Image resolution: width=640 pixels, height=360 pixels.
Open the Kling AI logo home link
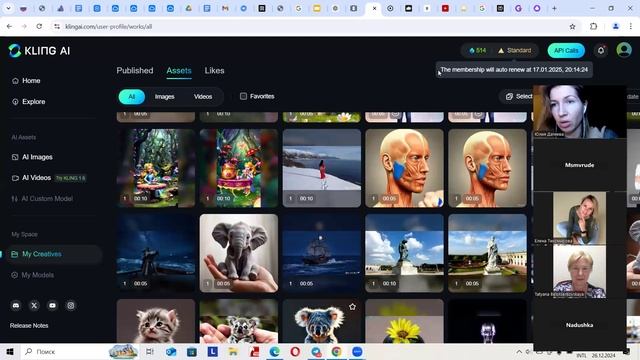coord(39,51)
